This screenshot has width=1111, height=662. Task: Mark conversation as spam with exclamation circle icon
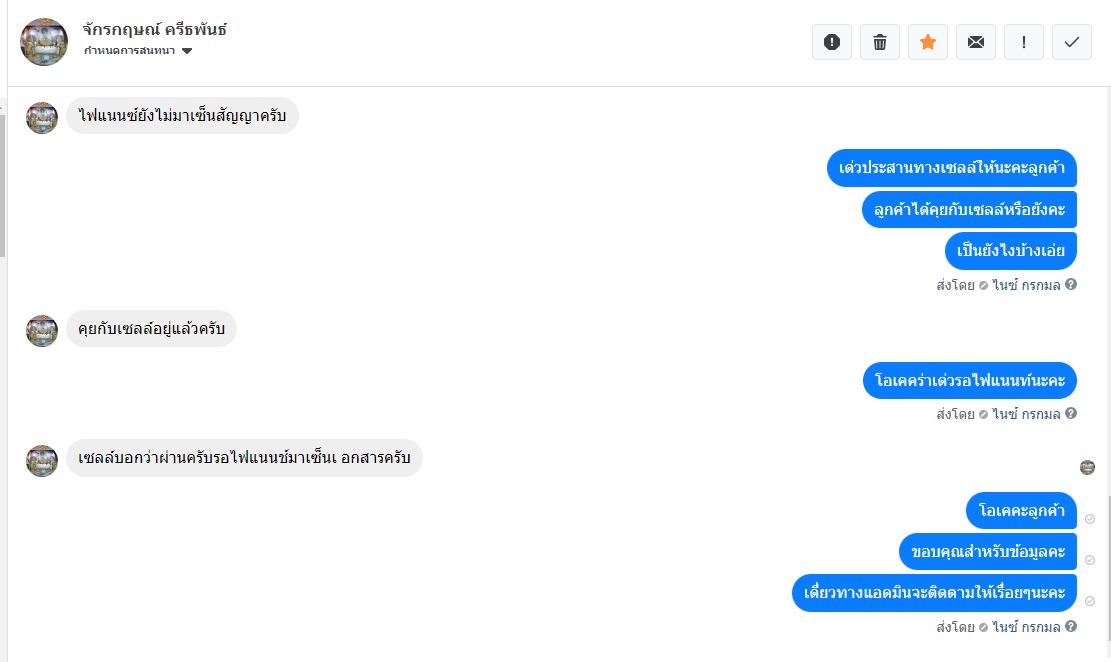tap(832, 42)
